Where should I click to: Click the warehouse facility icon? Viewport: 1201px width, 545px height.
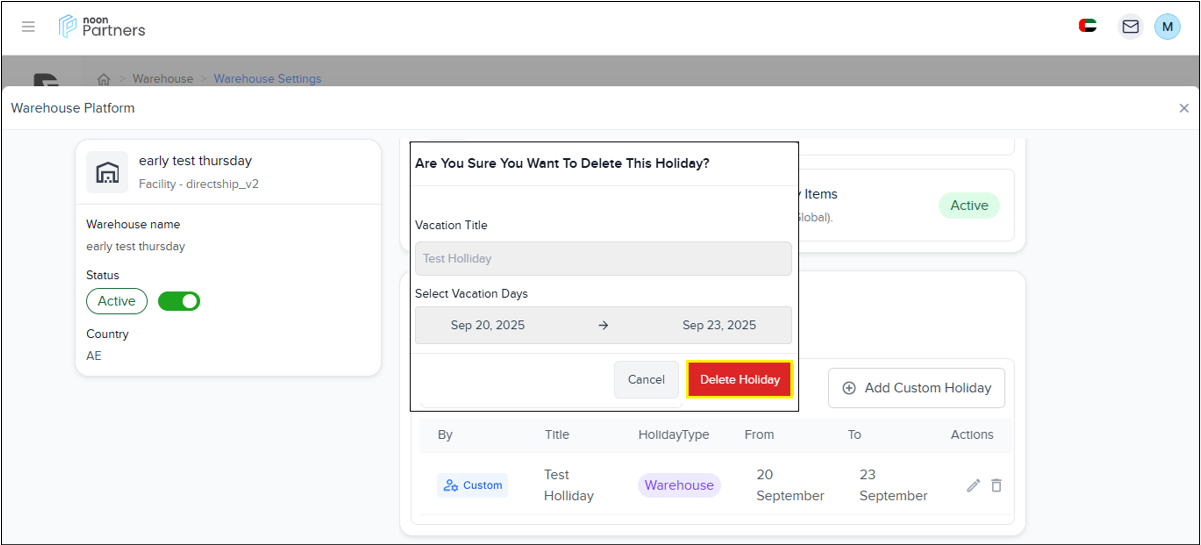click(x=107, y=172)
